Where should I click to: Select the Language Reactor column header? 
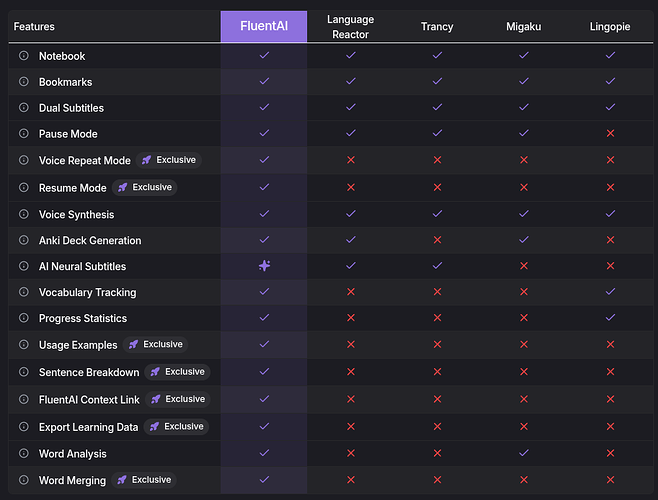point(350,27)
